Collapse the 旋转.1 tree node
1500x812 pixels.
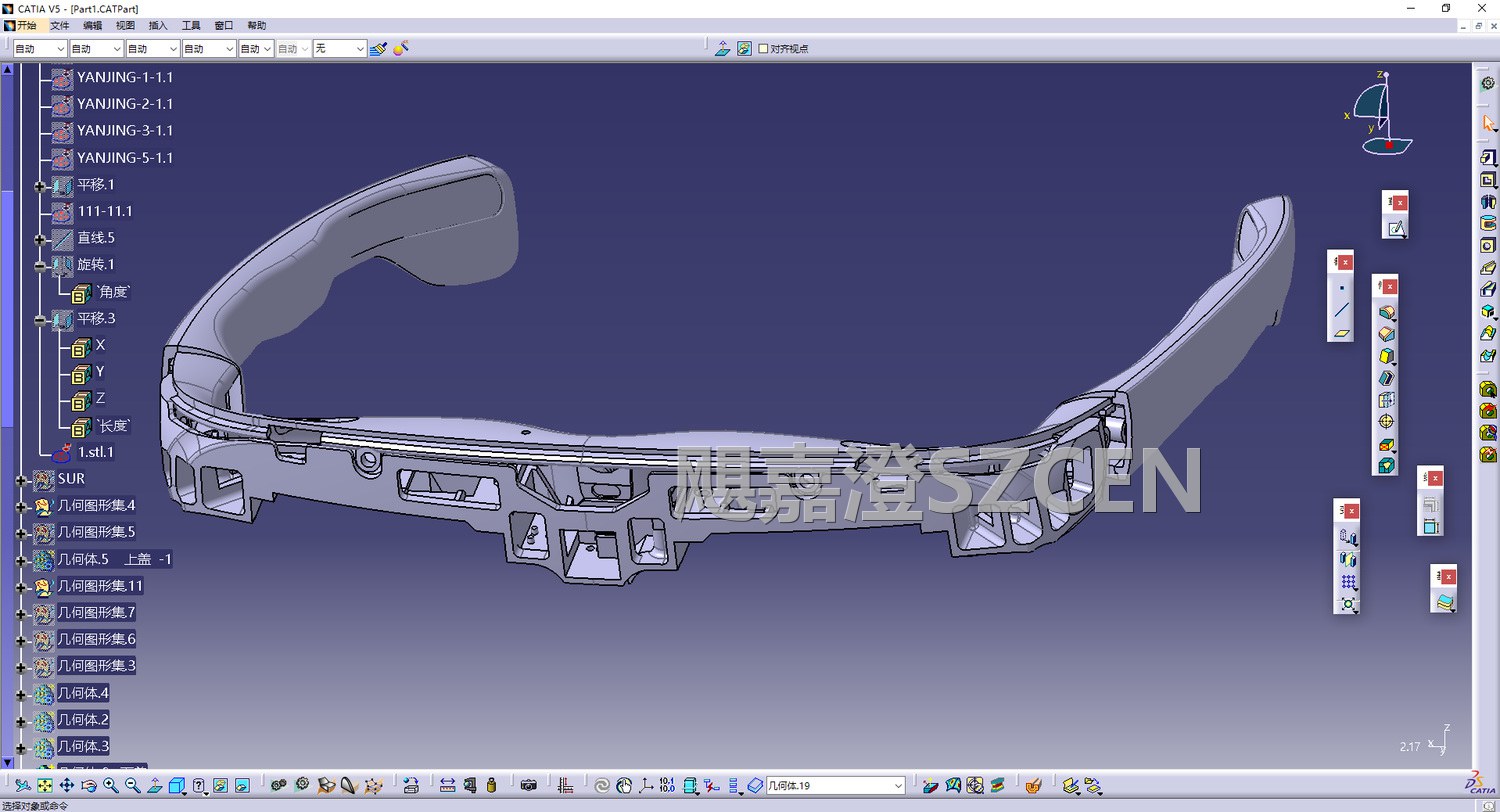pos(40,266)
